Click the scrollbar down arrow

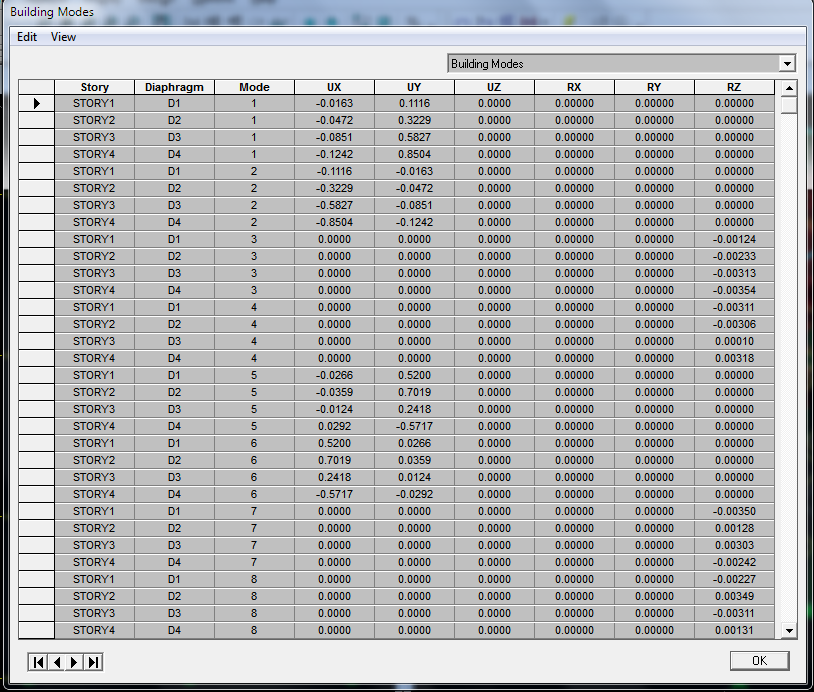pos(789,631)
